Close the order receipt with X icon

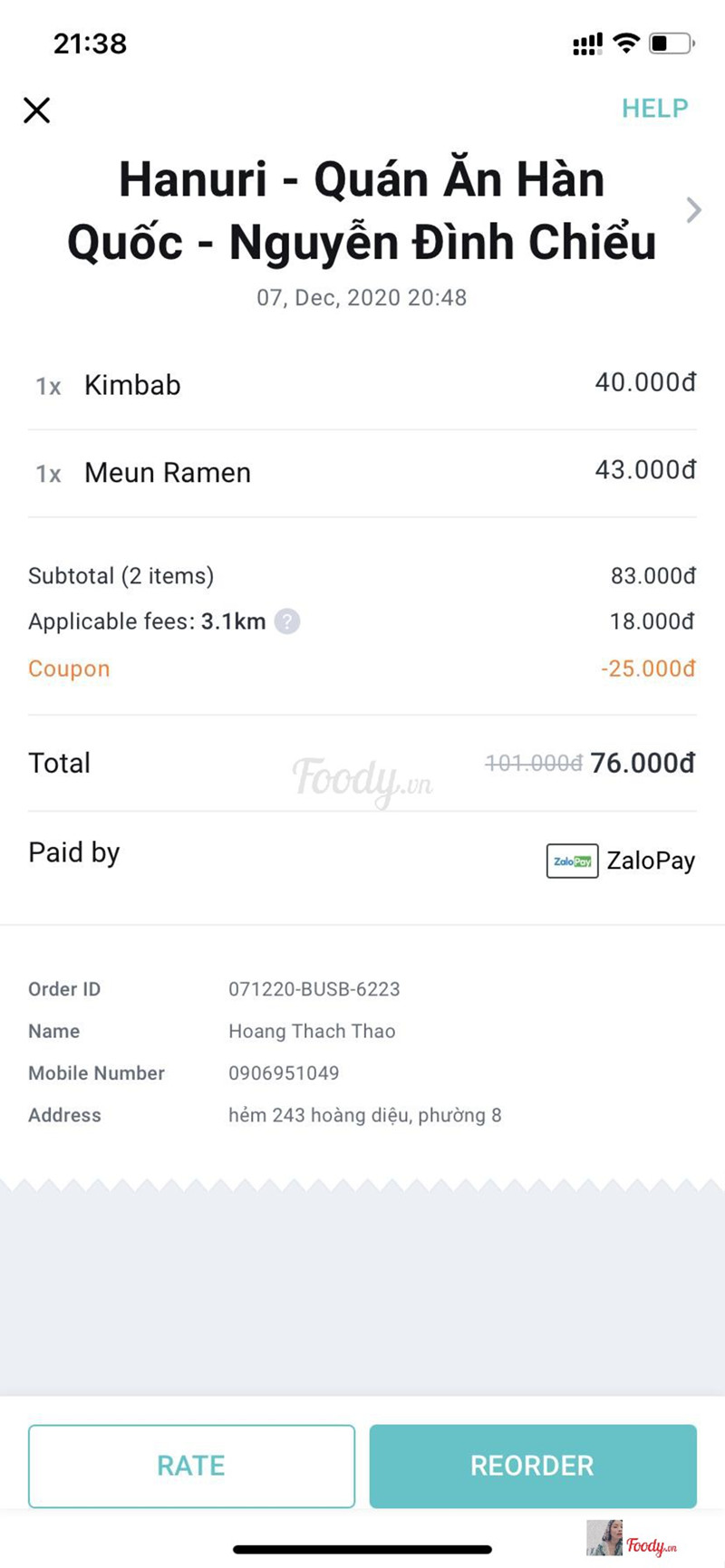pos(36,111)
